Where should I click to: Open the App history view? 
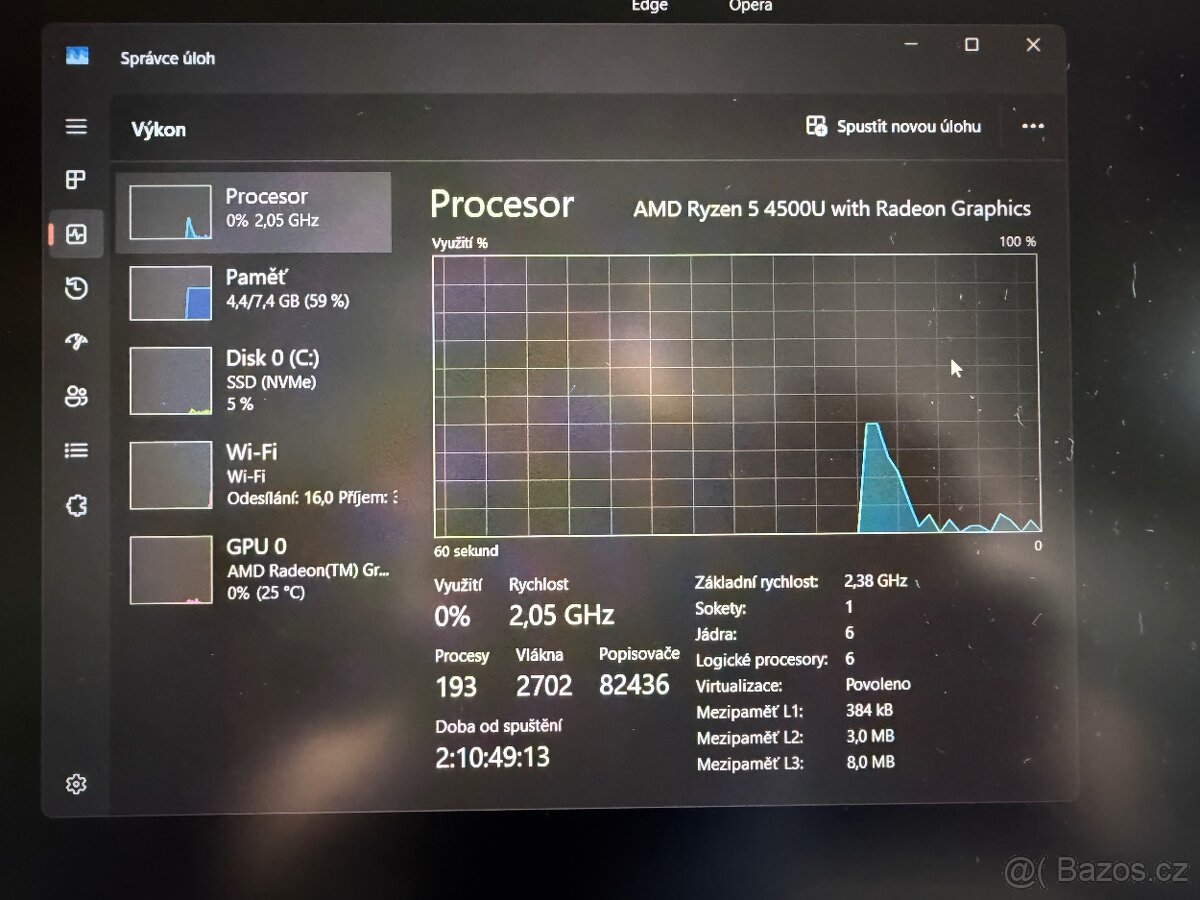(76, 289)
